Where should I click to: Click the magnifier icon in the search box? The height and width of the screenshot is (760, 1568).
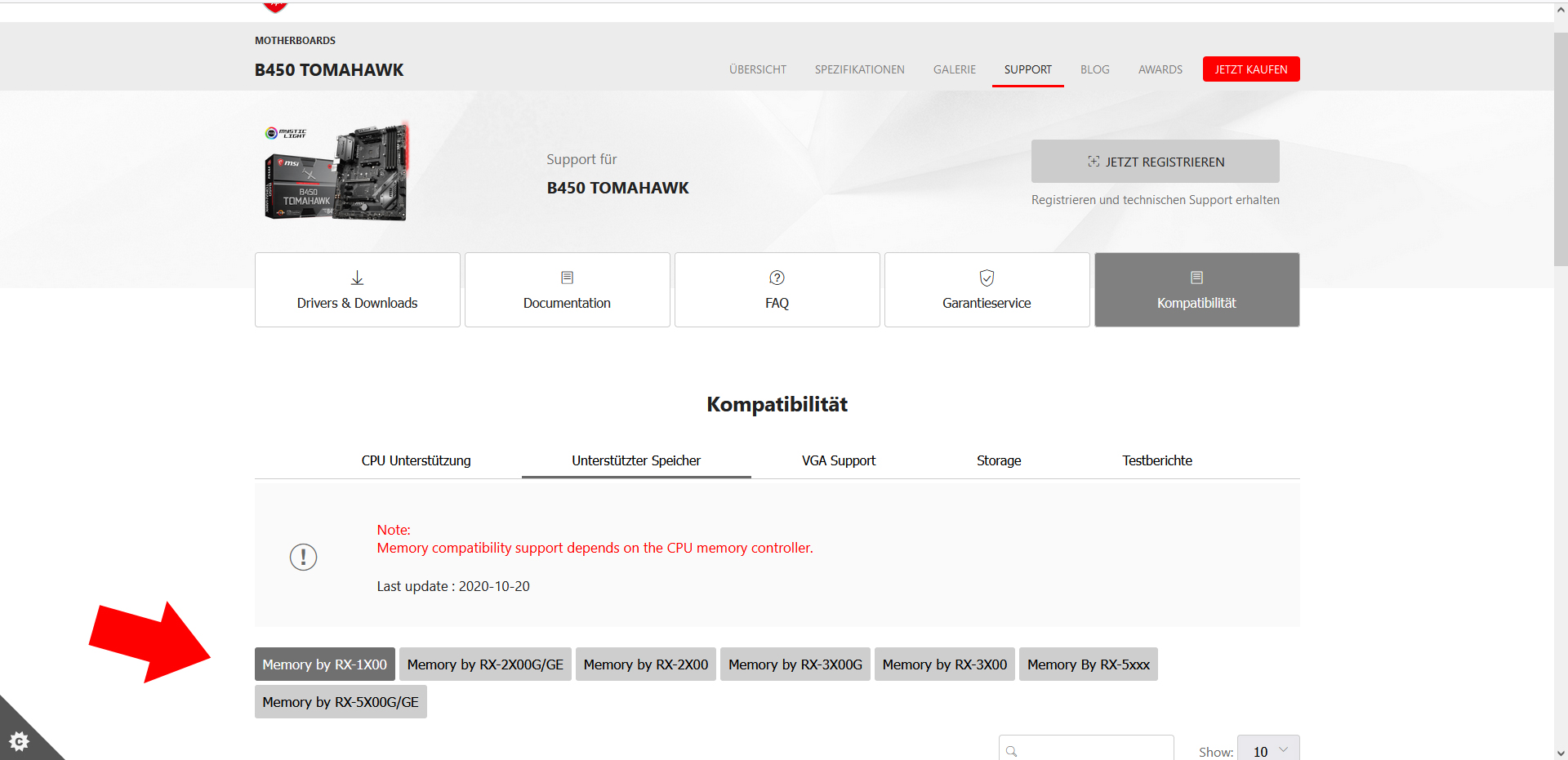pos(1012,751)
